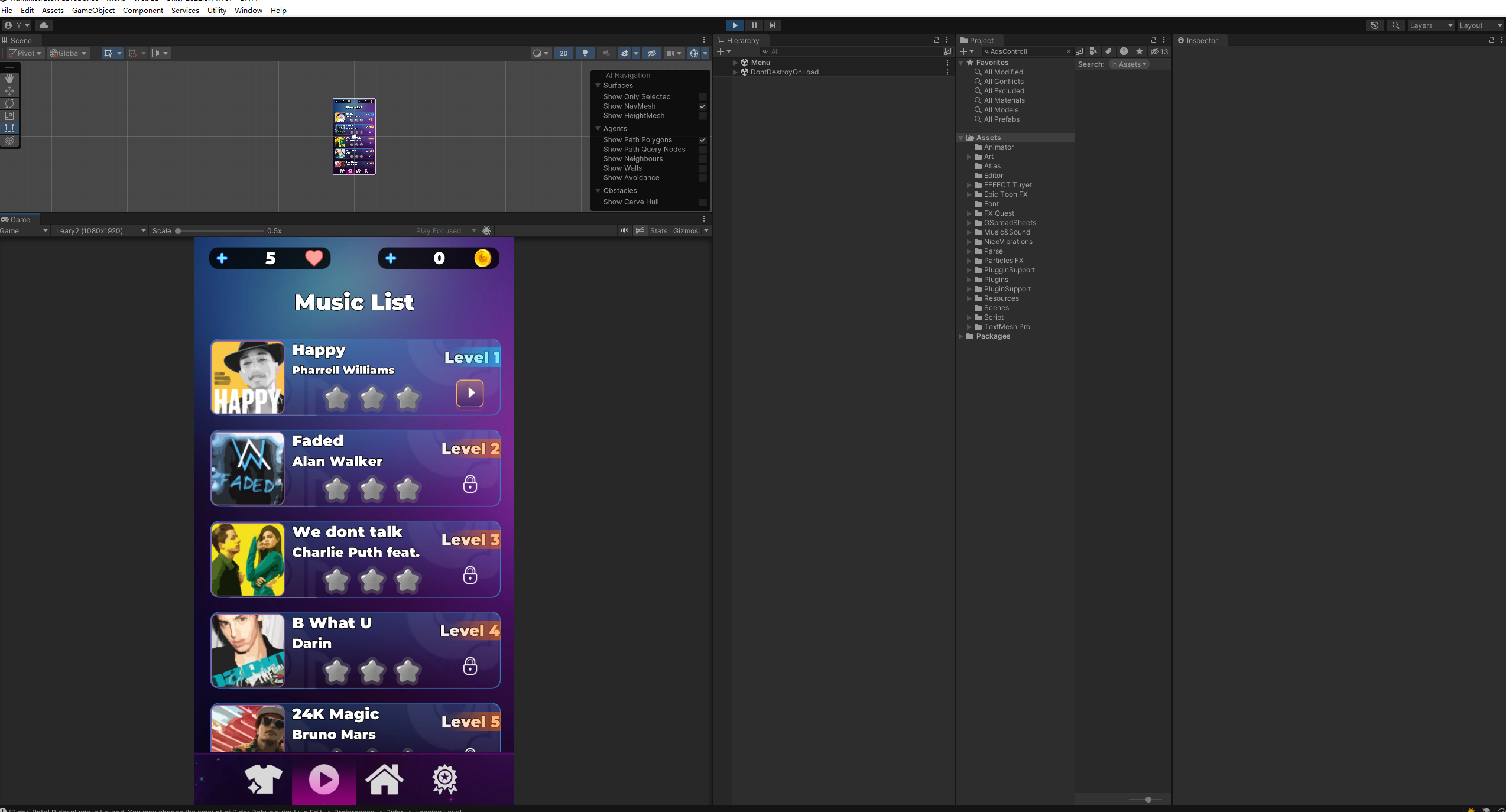Lock the Inspector panel
The width and height of the screenshot is (1506, 812).
(1492, 40)
